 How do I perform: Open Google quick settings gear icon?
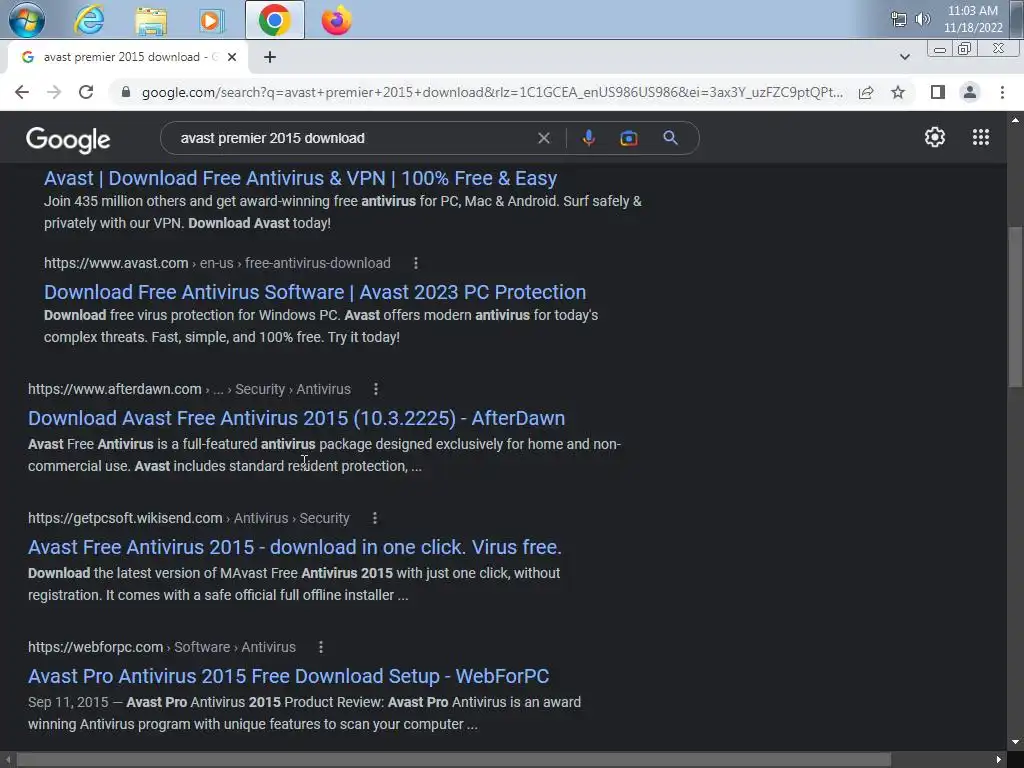tap(935, 137)
